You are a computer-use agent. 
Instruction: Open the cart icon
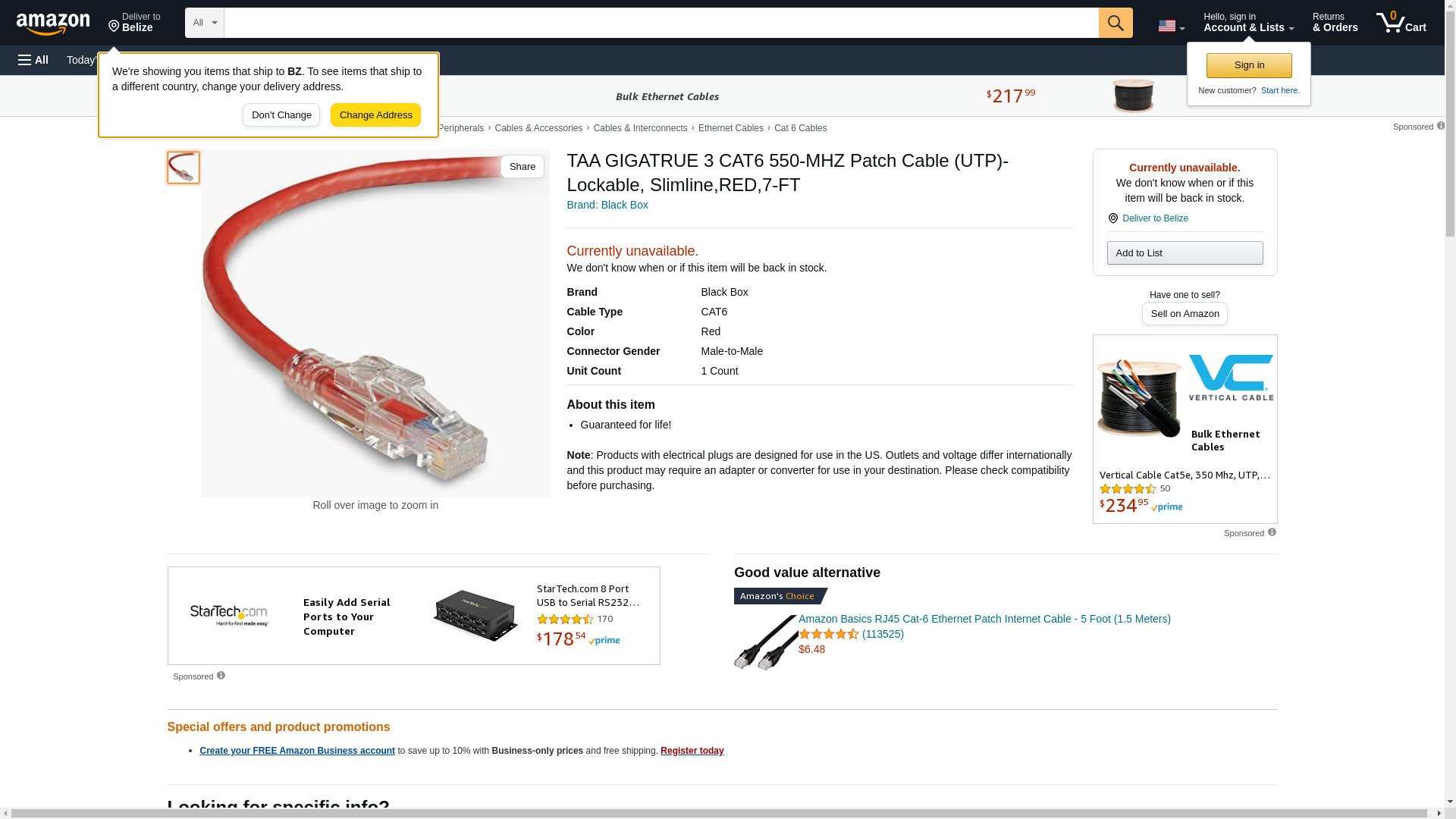click(1401, 23)
